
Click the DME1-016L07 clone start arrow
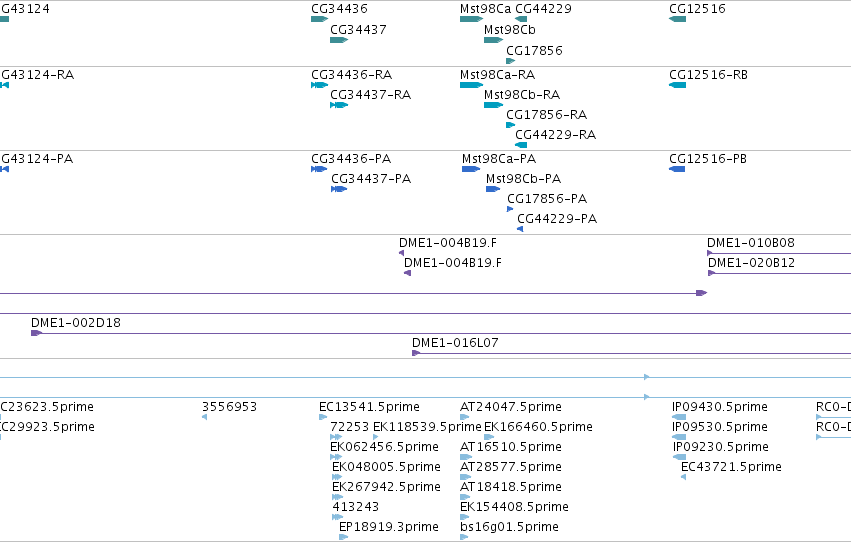pyautogui.click(x=416, y=353)
